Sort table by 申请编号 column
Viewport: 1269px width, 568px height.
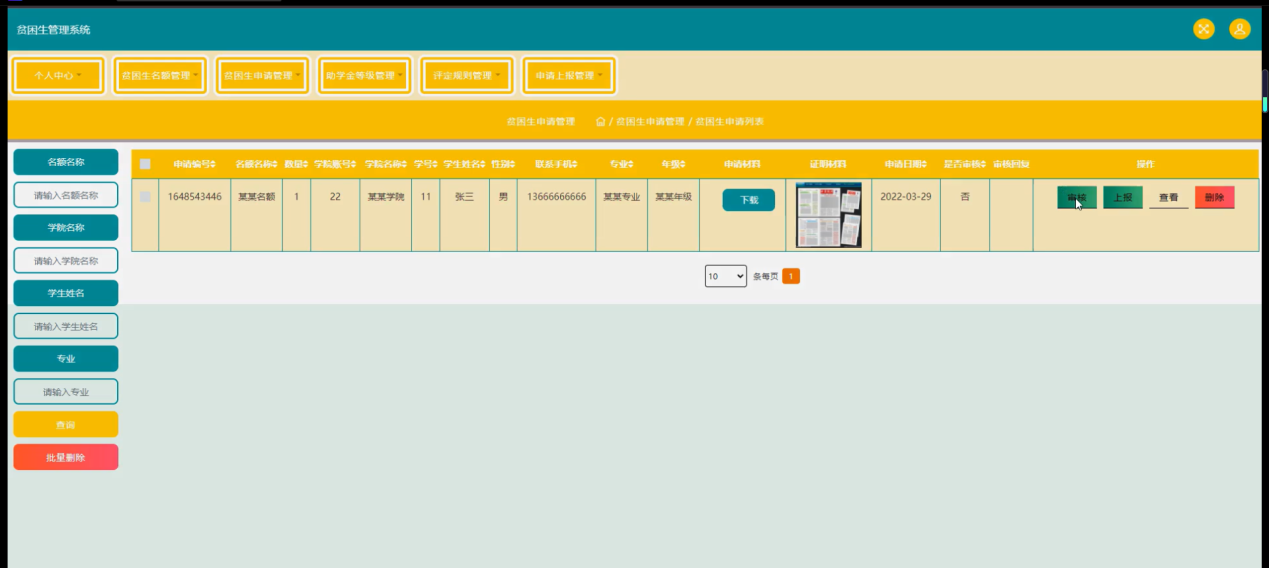(x=194, y=164)
